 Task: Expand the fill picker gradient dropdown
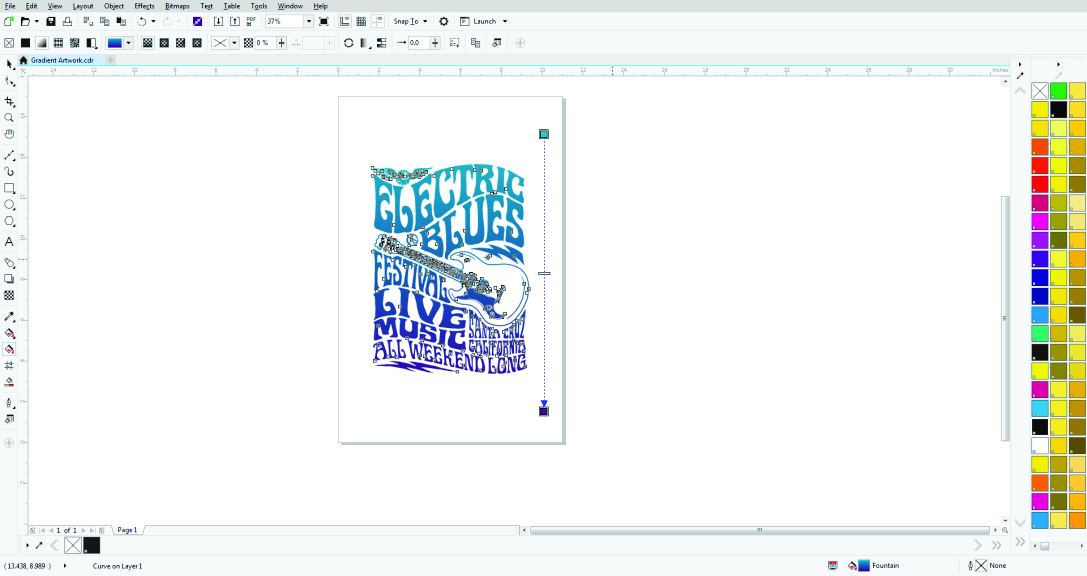[x=128, y=43]
